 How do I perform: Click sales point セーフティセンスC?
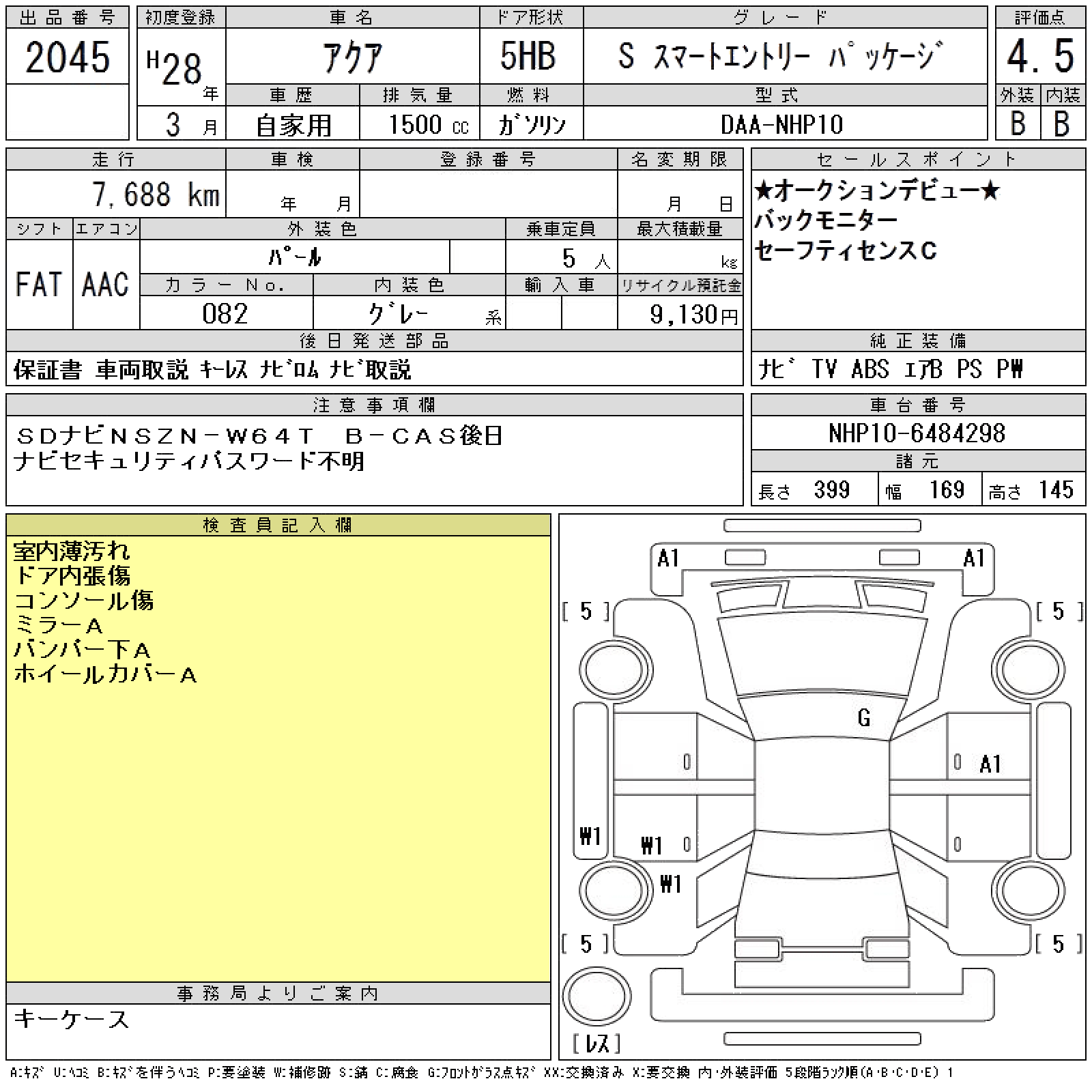tap(846, 251)
